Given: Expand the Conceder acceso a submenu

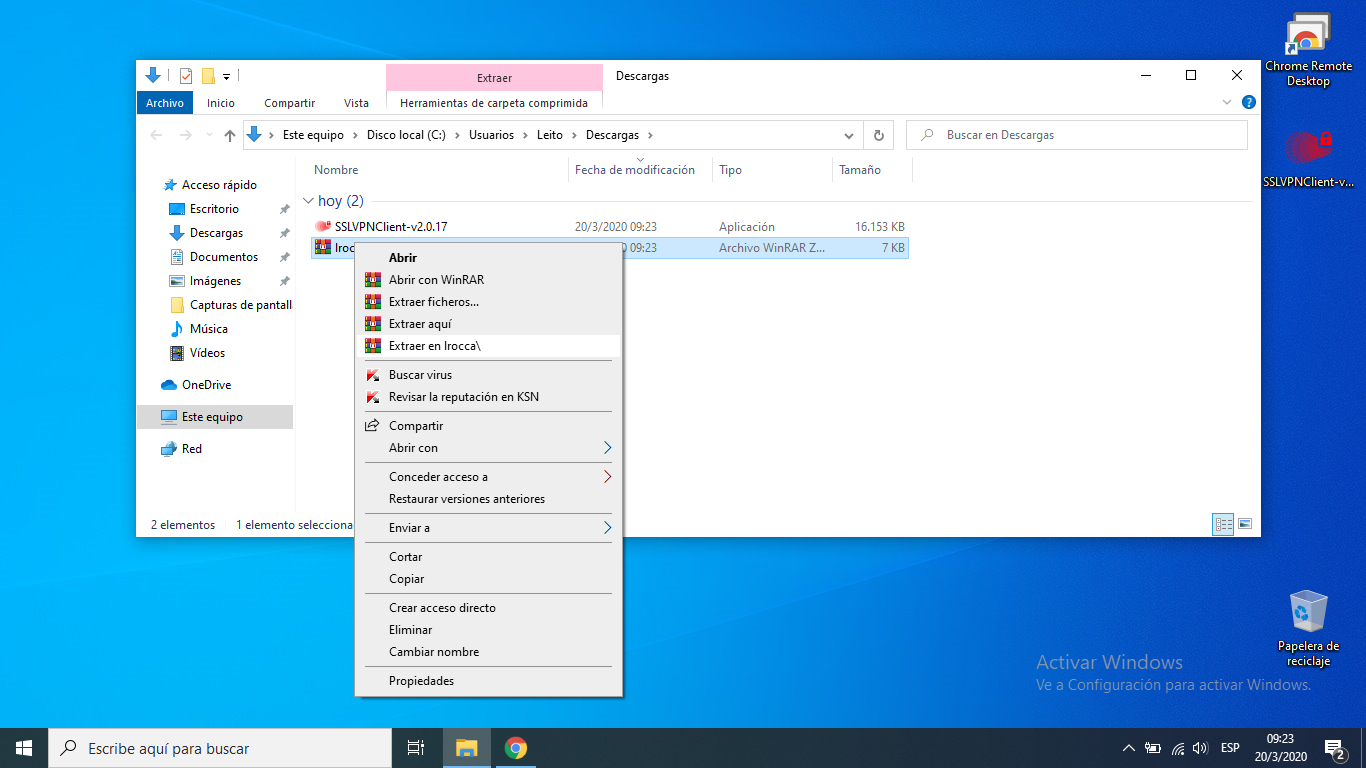Looking at the screenshot, I should coord(489,477).
